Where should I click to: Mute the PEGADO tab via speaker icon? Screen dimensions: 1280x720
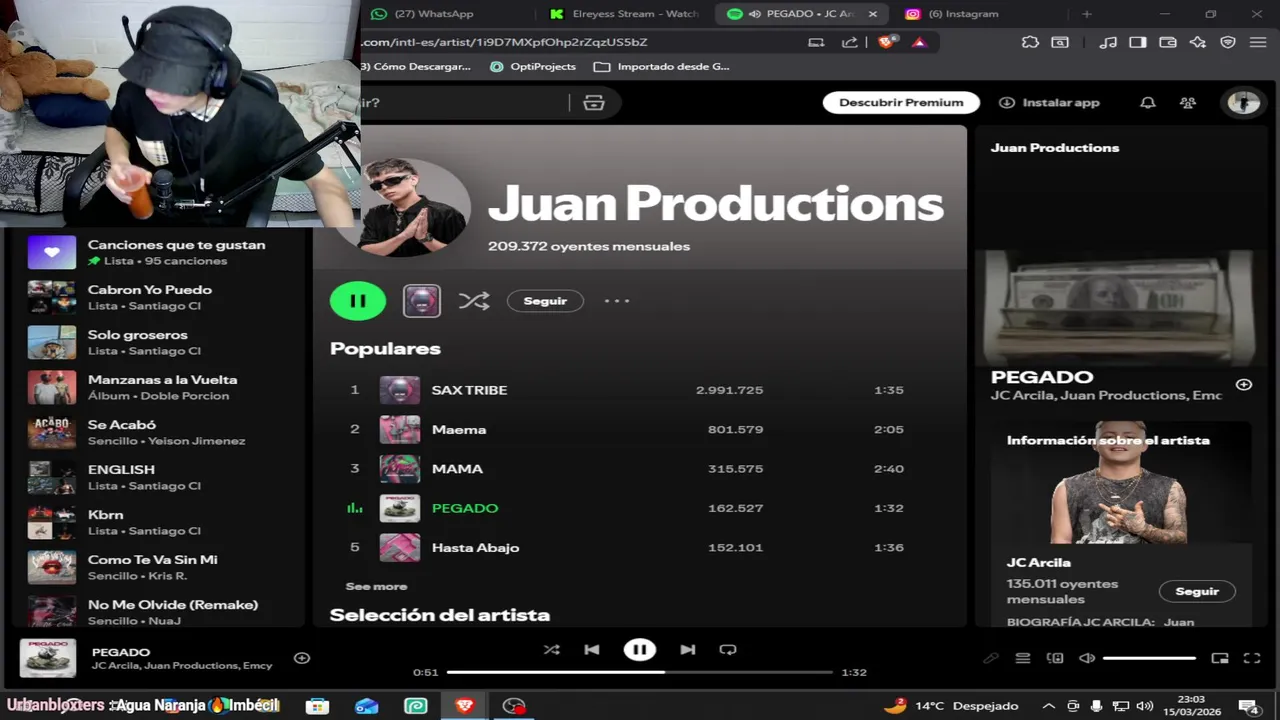pyautogui.click(x=755, y=14)
